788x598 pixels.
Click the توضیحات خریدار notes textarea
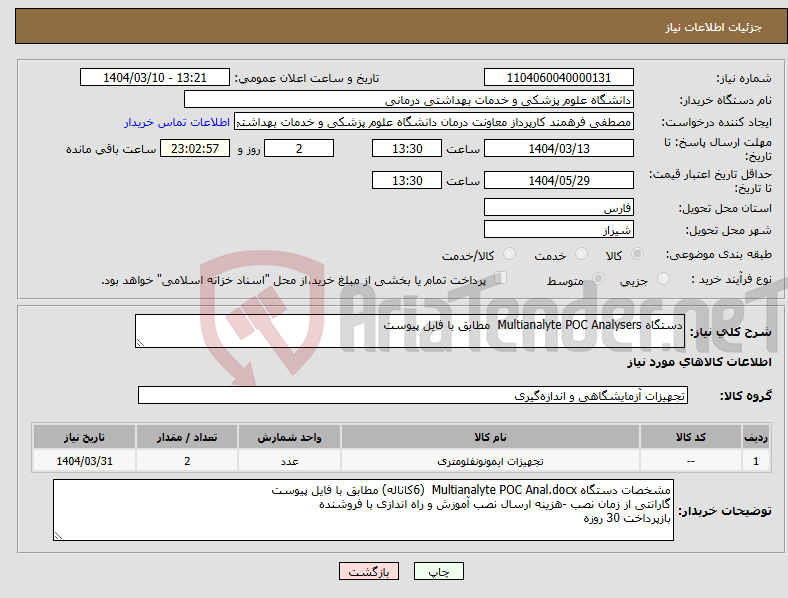click(x=363, y=510)
